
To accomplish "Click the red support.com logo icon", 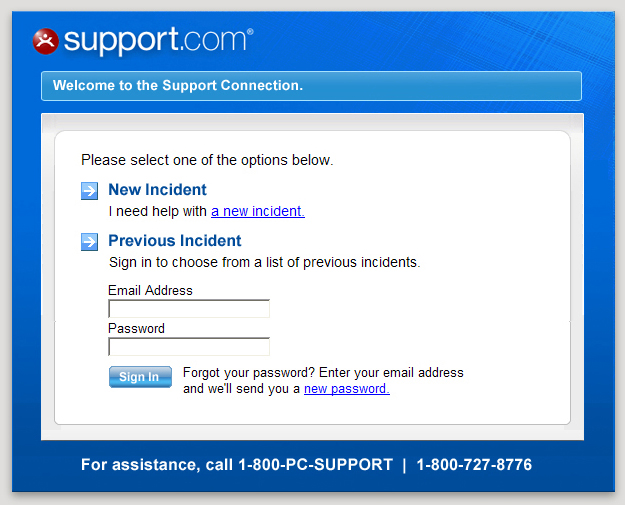I will 46,41.
